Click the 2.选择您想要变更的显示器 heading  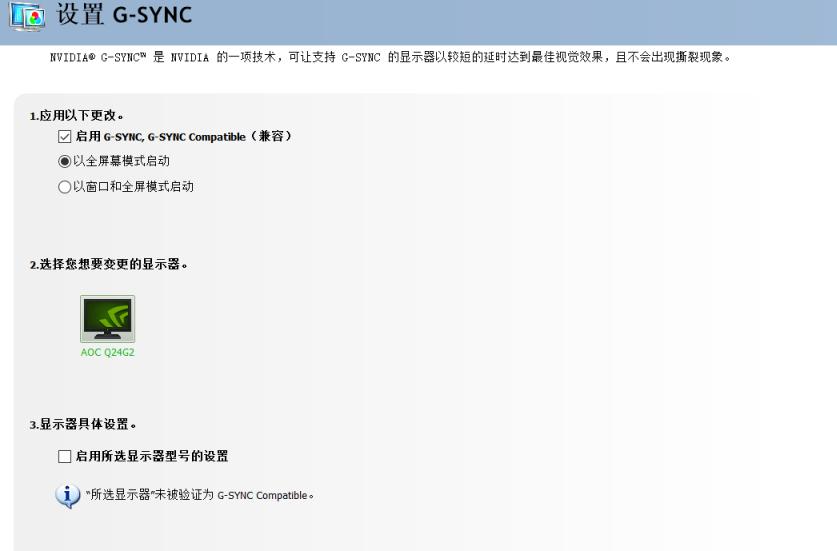(108, 264)
